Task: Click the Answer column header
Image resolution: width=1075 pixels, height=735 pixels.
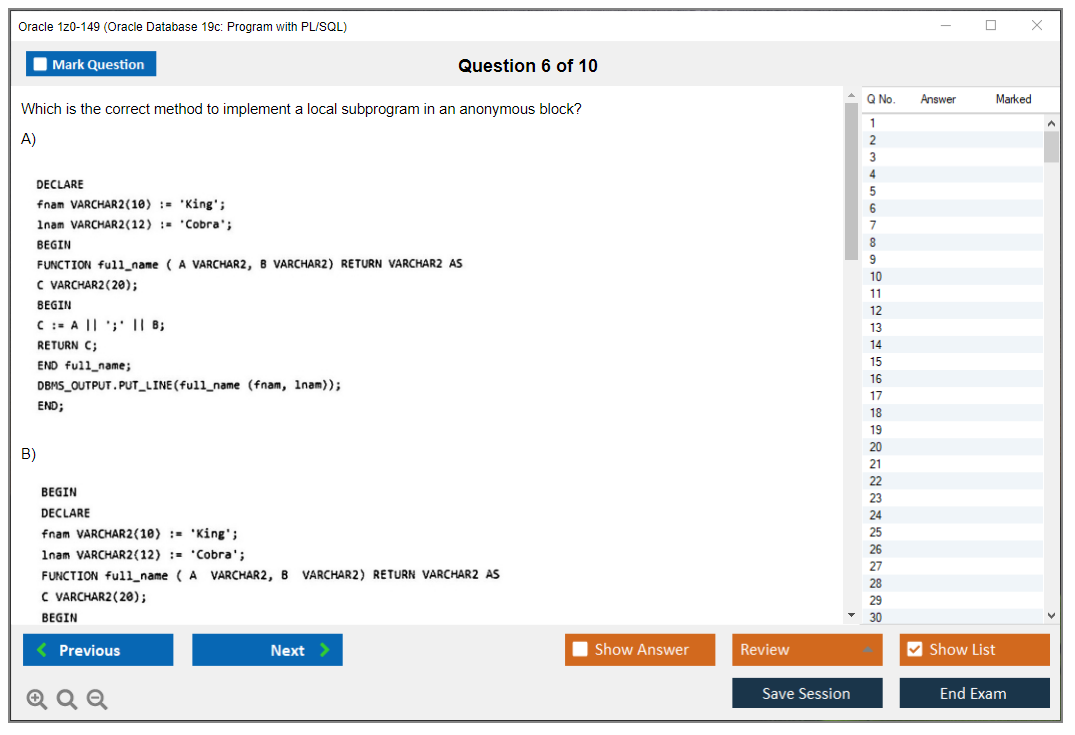Action: coord(938,99)
